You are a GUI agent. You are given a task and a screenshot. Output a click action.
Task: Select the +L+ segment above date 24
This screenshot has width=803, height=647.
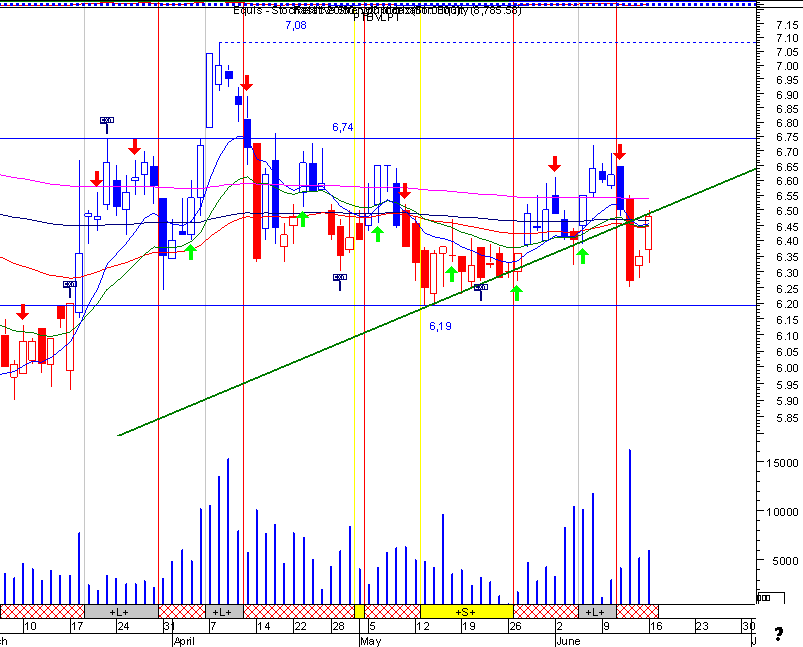click(x=121, y=612)
